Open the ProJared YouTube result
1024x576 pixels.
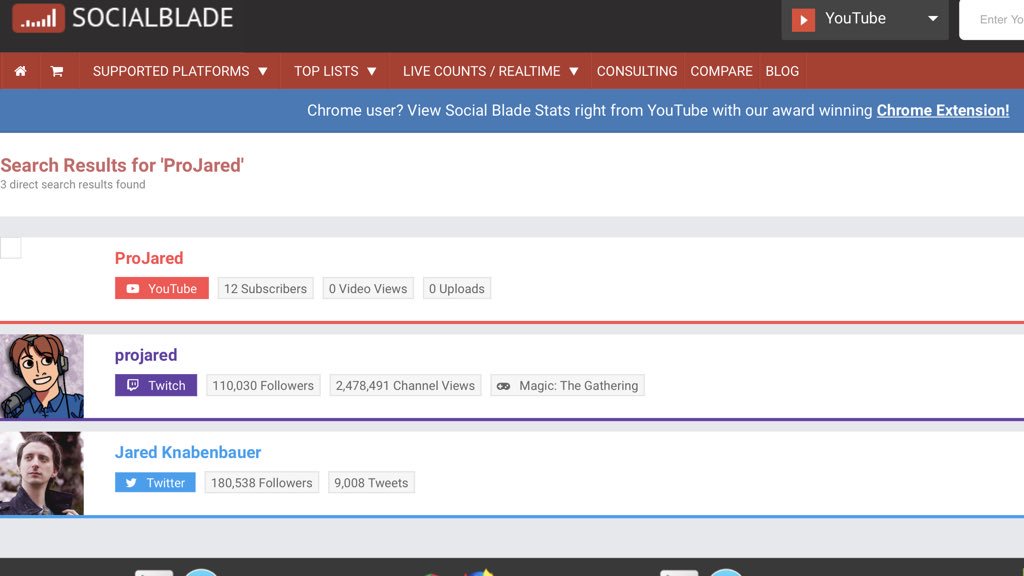click(149, 258)
